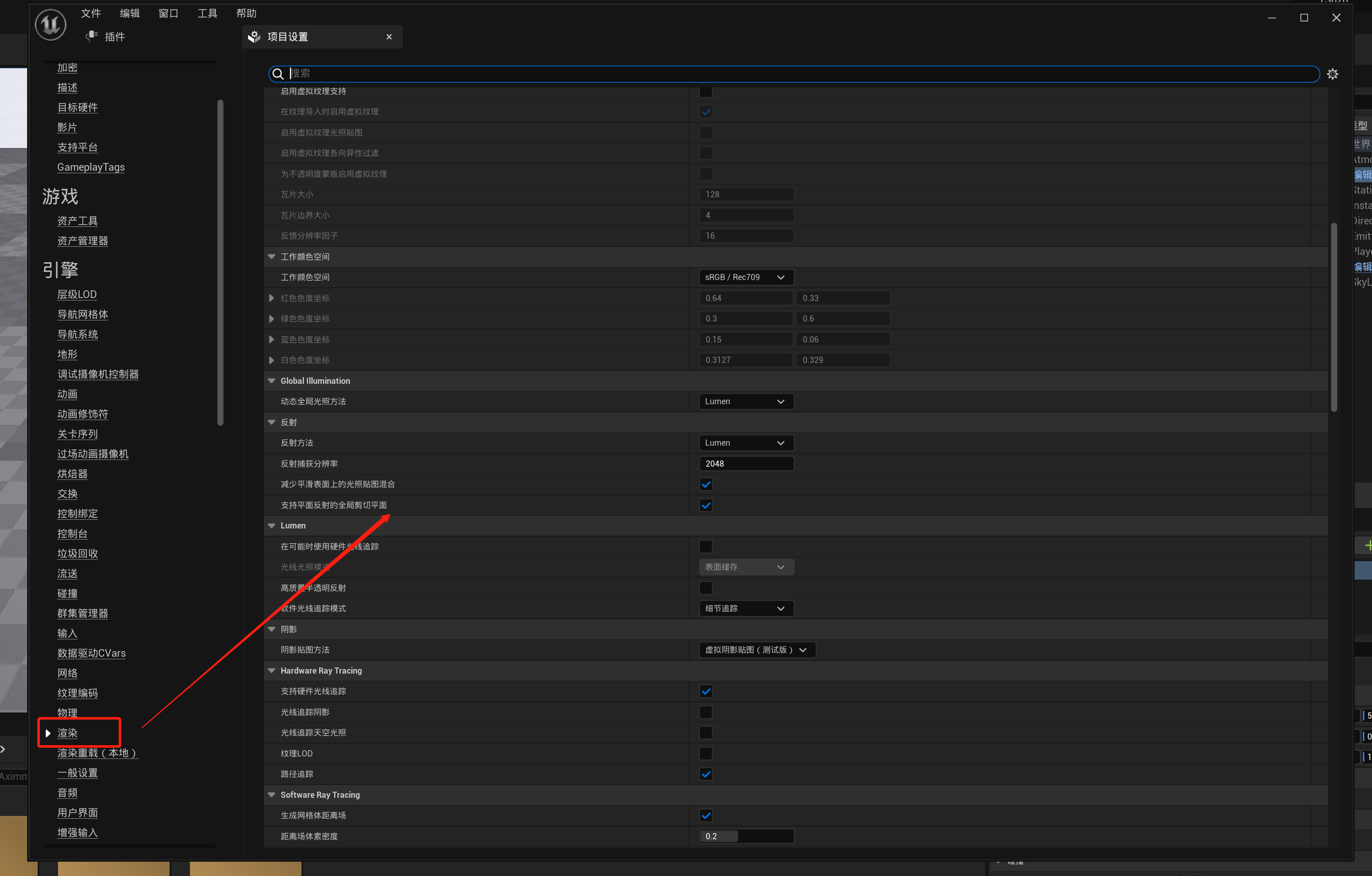
Task: Expand the 渲染 category arrow in sidebar
Action: click(48, 733)
